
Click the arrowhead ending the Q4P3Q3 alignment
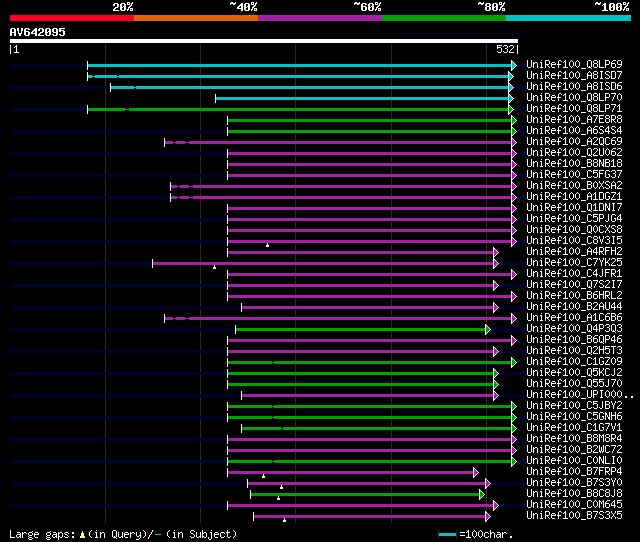coord(488,330)
